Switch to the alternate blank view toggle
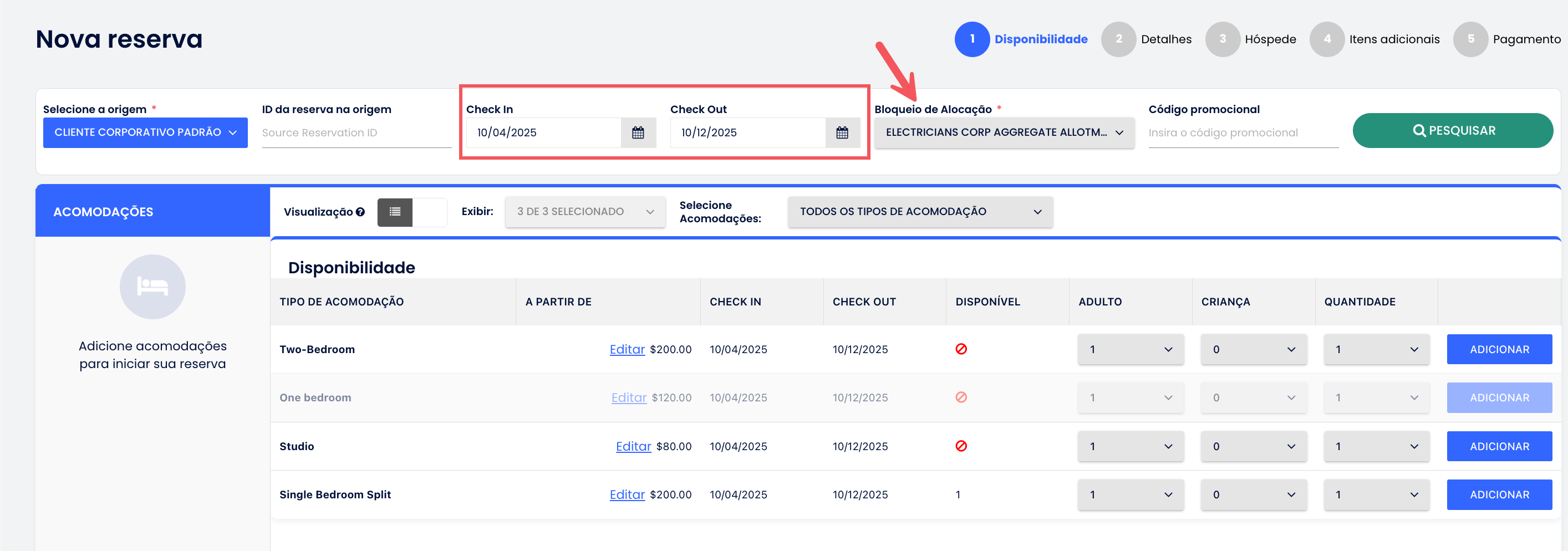Screen dimensions: 1568x551 430,212
